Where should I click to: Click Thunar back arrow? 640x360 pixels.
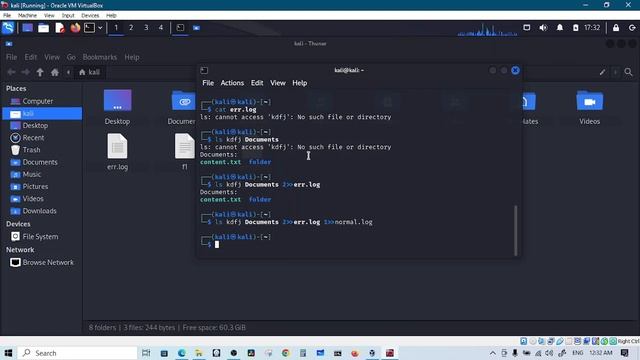coord(11,72)
